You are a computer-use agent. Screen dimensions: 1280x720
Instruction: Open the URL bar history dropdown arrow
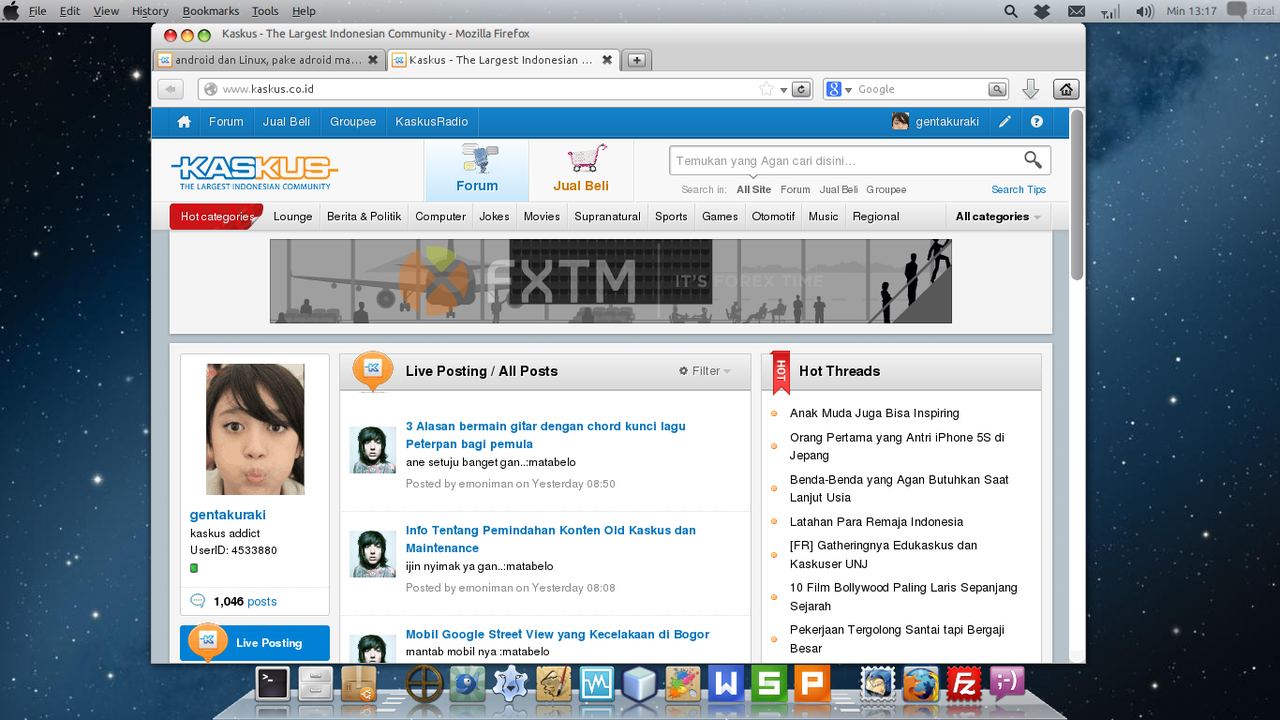click(784, 89)
